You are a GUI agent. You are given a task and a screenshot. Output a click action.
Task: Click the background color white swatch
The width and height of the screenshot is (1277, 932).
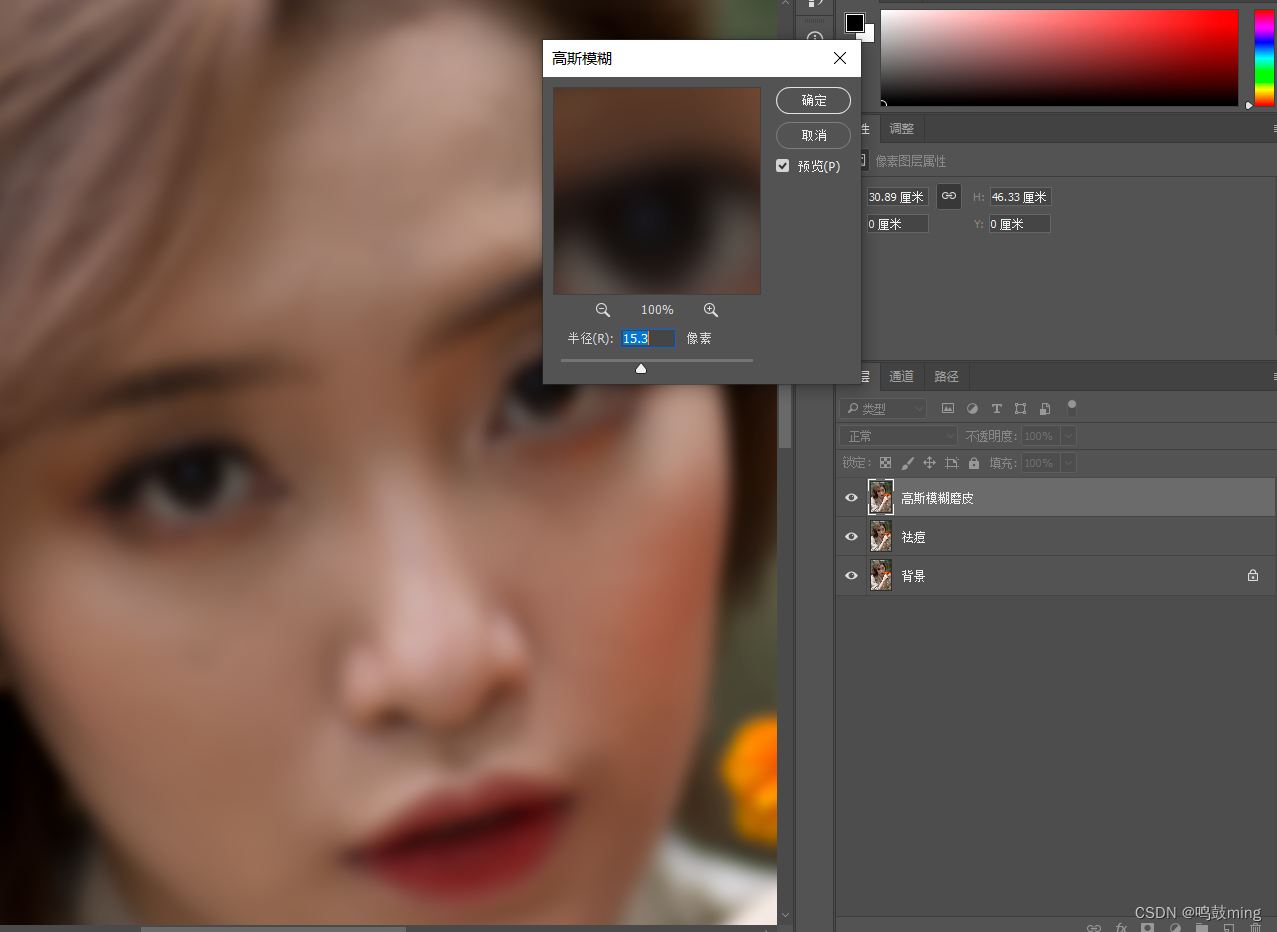click(x=868, y=35)
